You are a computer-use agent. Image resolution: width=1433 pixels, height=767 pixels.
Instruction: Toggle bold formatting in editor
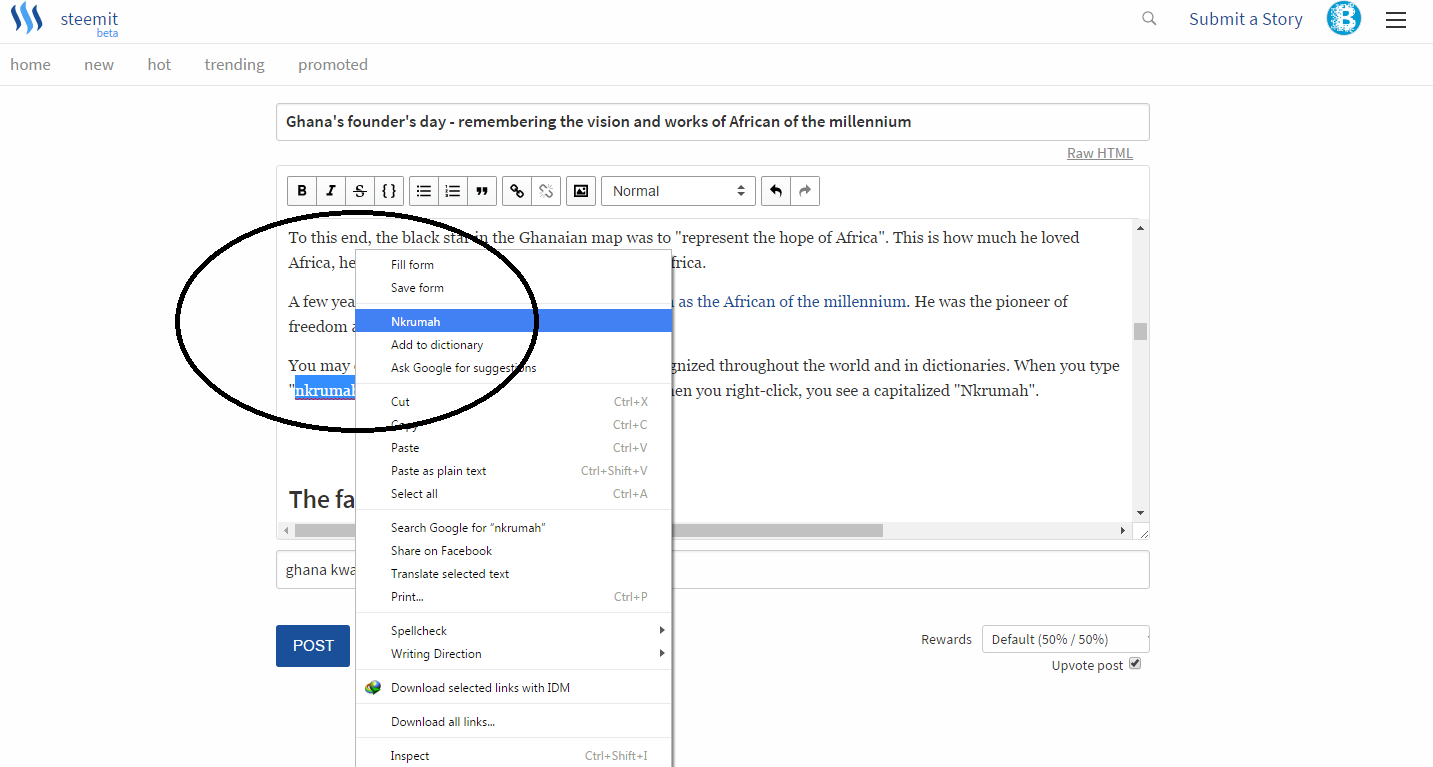302,191
